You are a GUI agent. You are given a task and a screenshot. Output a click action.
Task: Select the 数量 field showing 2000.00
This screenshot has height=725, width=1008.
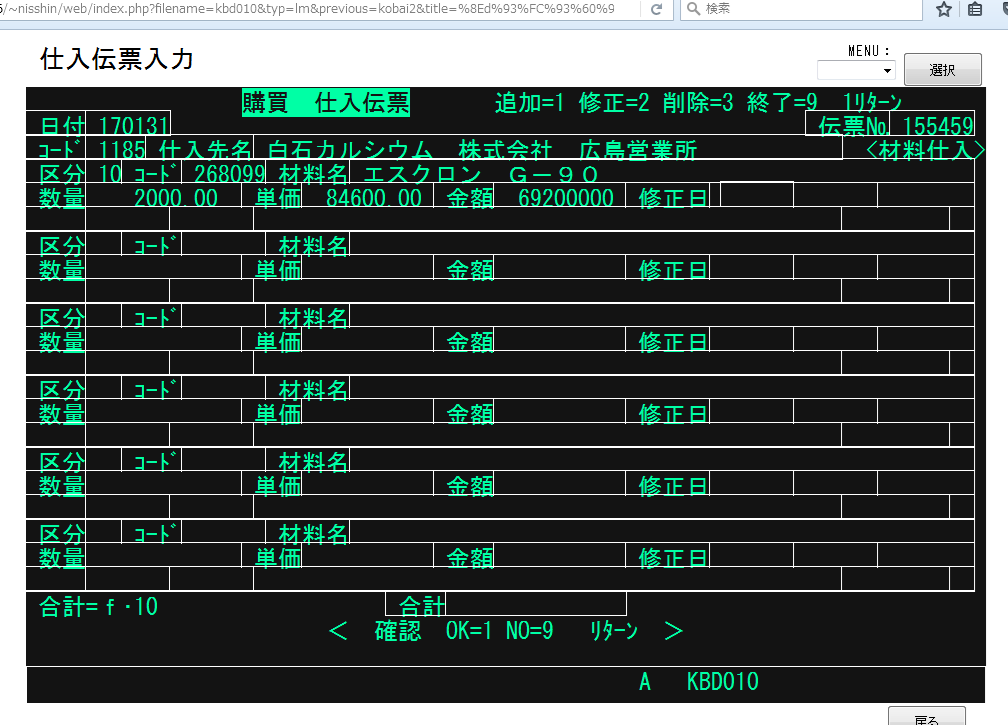[176, 198]
